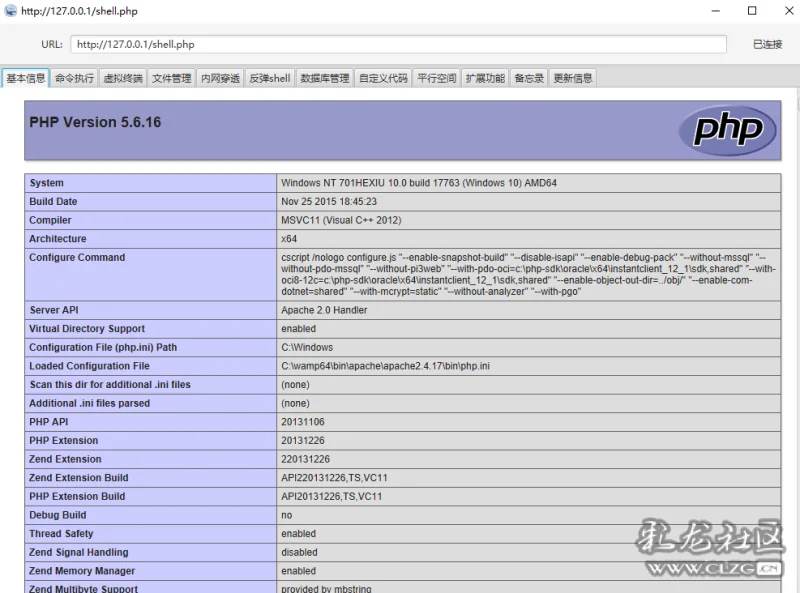The image size is (800, 593).
Task: Click the URL input field
Action: 398,44
